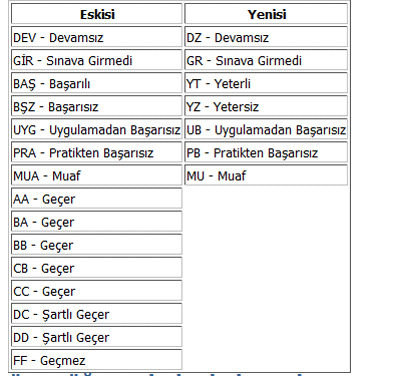Image resolution: width=393 pixels, height=376 pixels.
Task: Select the DEV - Devamsız cell
Action: point(97,37)
